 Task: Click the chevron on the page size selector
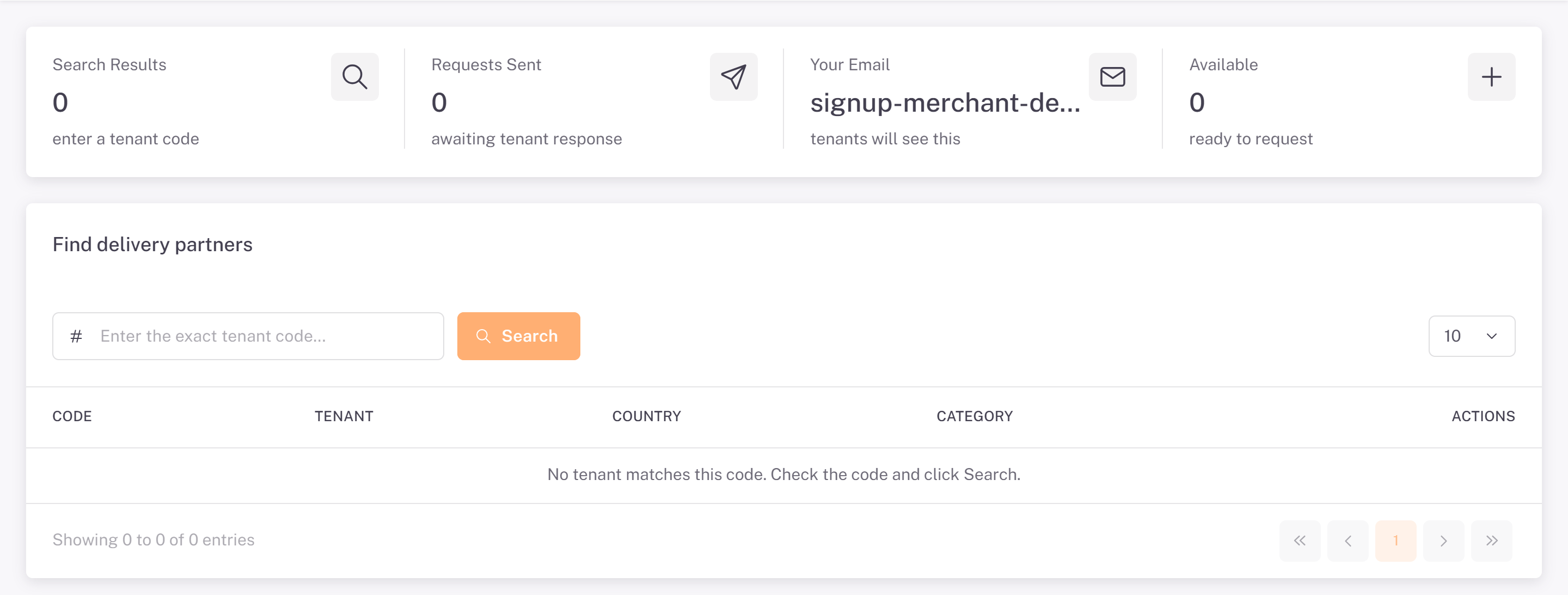pyautogui.click(x=1491, y=336)
